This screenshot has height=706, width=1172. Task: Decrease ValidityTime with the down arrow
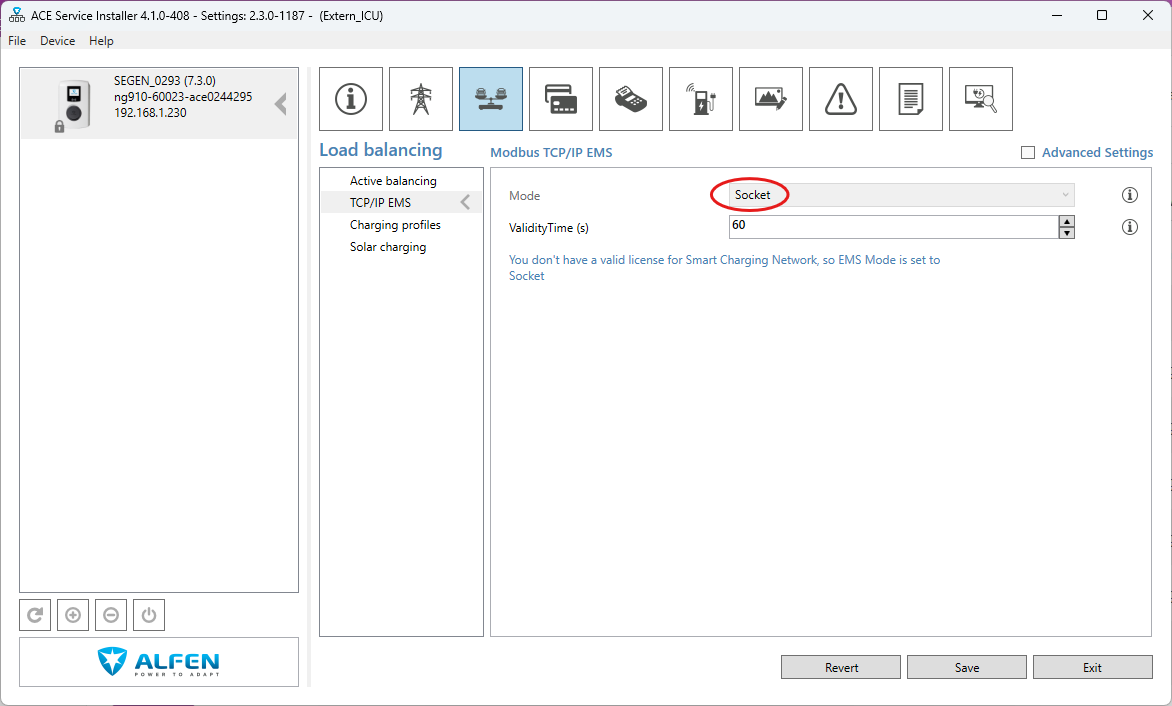tap(1067, 233)
